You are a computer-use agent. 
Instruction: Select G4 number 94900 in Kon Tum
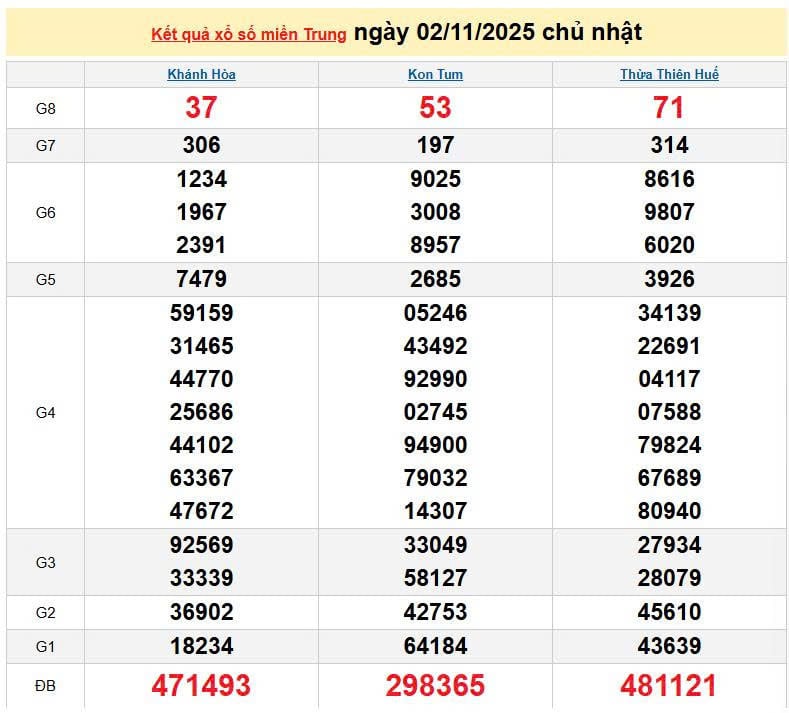(x=435, y=445)
